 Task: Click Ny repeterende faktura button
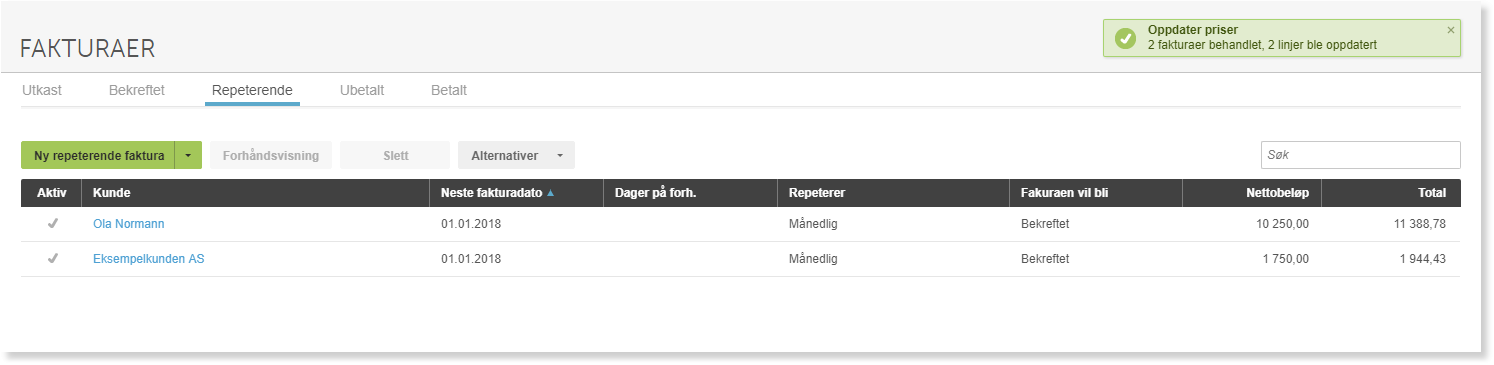tap(98, 155)
